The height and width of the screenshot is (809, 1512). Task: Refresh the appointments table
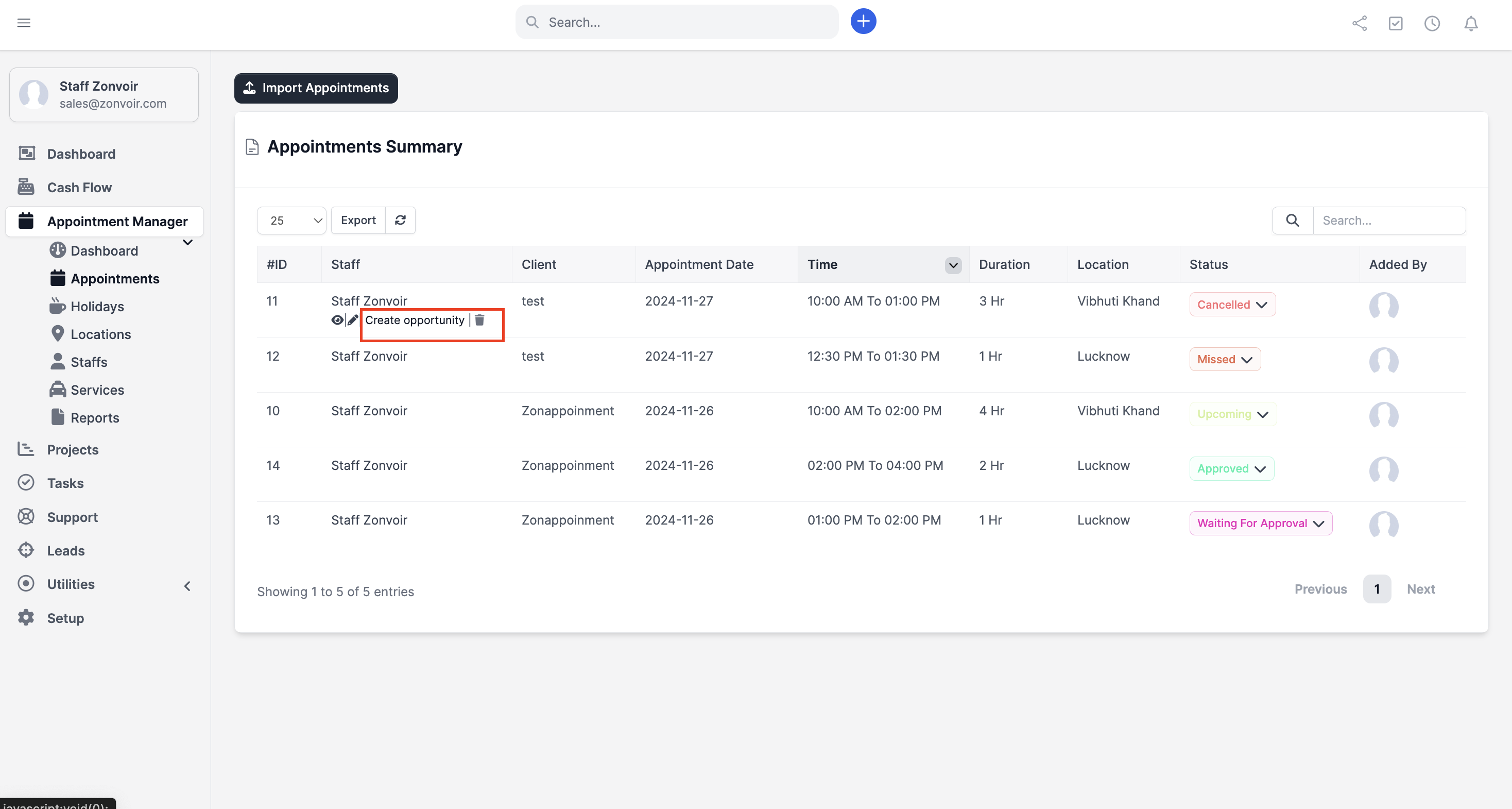point(400,220)
